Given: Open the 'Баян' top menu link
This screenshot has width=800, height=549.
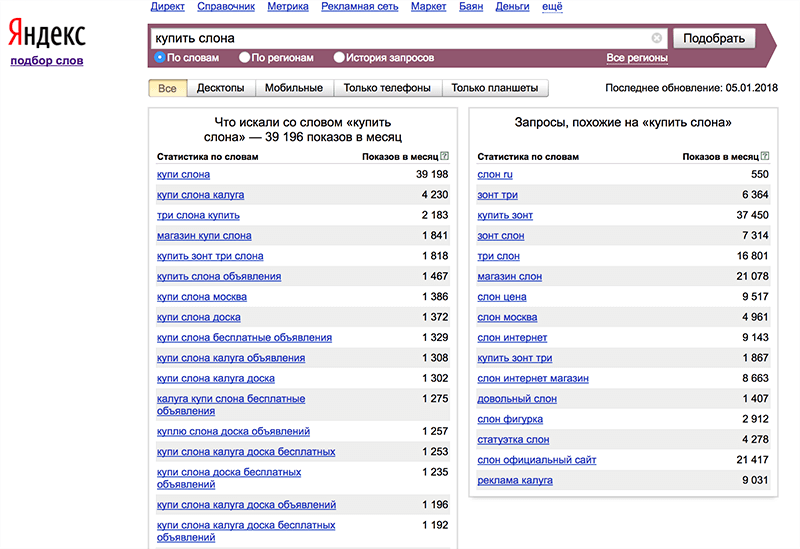Looking at the screenshot, I should tap(471, 7).
